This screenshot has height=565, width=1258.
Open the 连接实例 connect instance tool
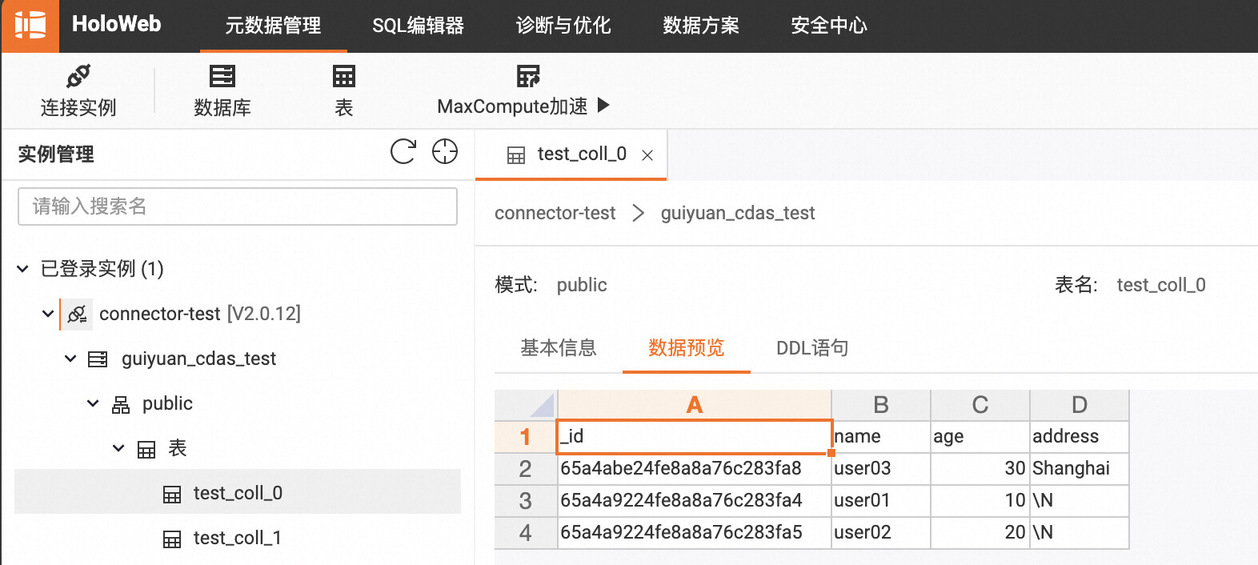(x=78, y=91)
